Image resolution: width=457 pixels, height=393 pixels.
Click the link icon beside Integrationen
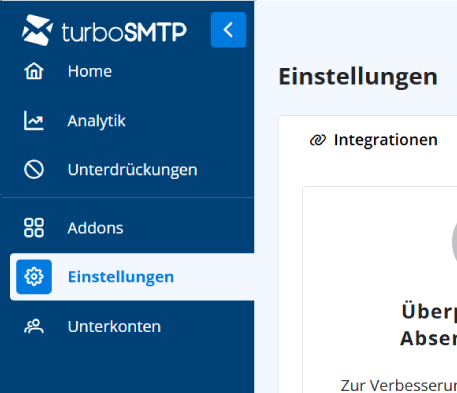tap(318, 140)
